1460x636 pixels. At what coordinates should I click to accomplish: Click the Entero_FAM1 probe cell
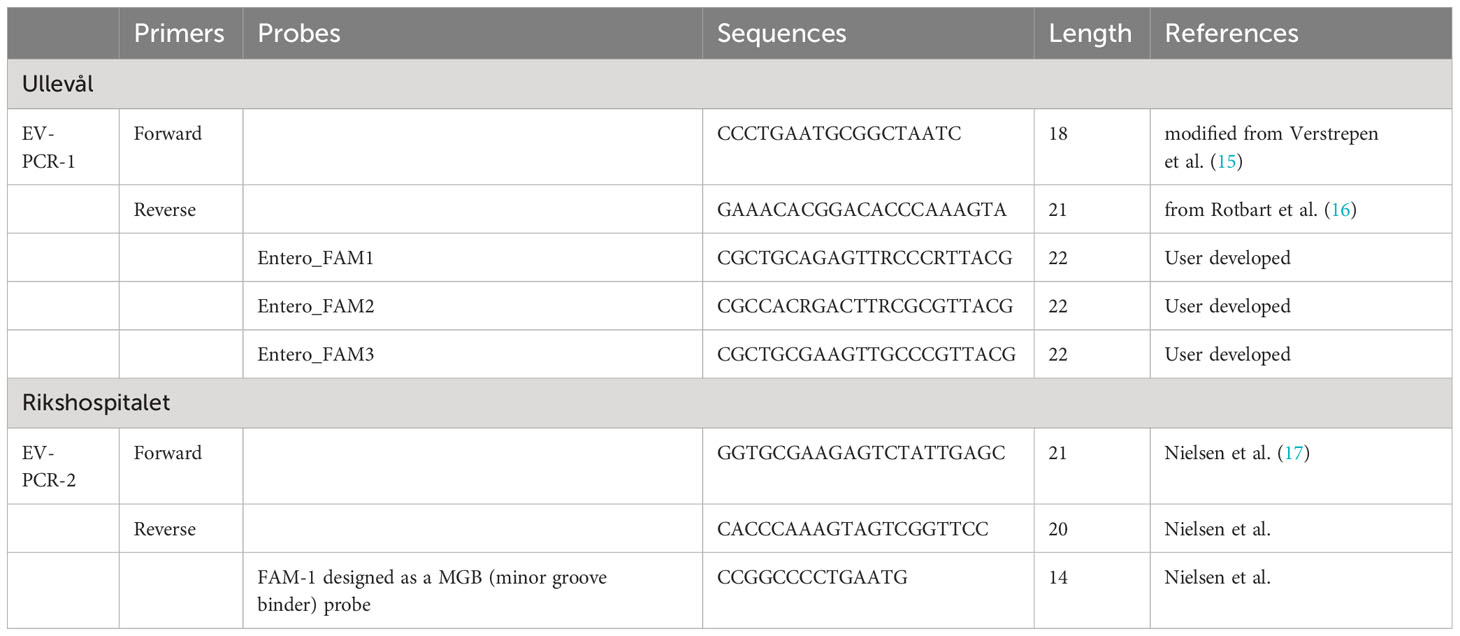click(472, 257)
